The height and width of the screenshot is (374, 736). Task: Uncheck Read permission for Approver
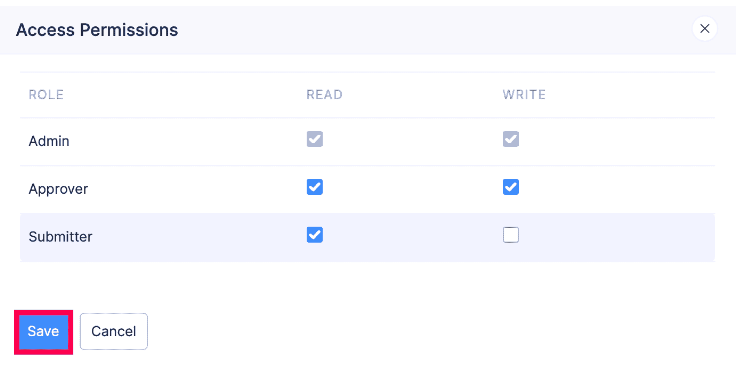pos(314,187)
